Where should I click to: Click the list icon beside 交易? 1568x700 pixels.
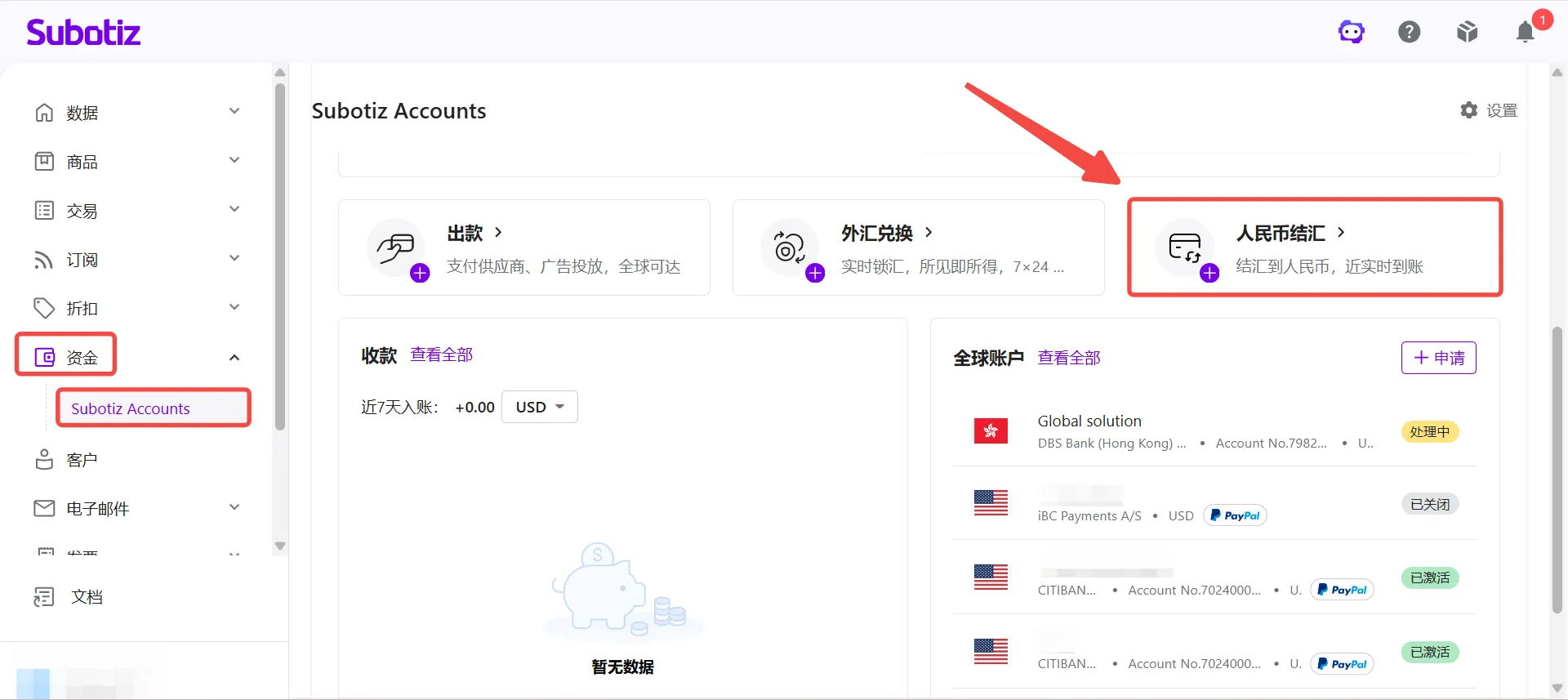click(x=44, y=211)
